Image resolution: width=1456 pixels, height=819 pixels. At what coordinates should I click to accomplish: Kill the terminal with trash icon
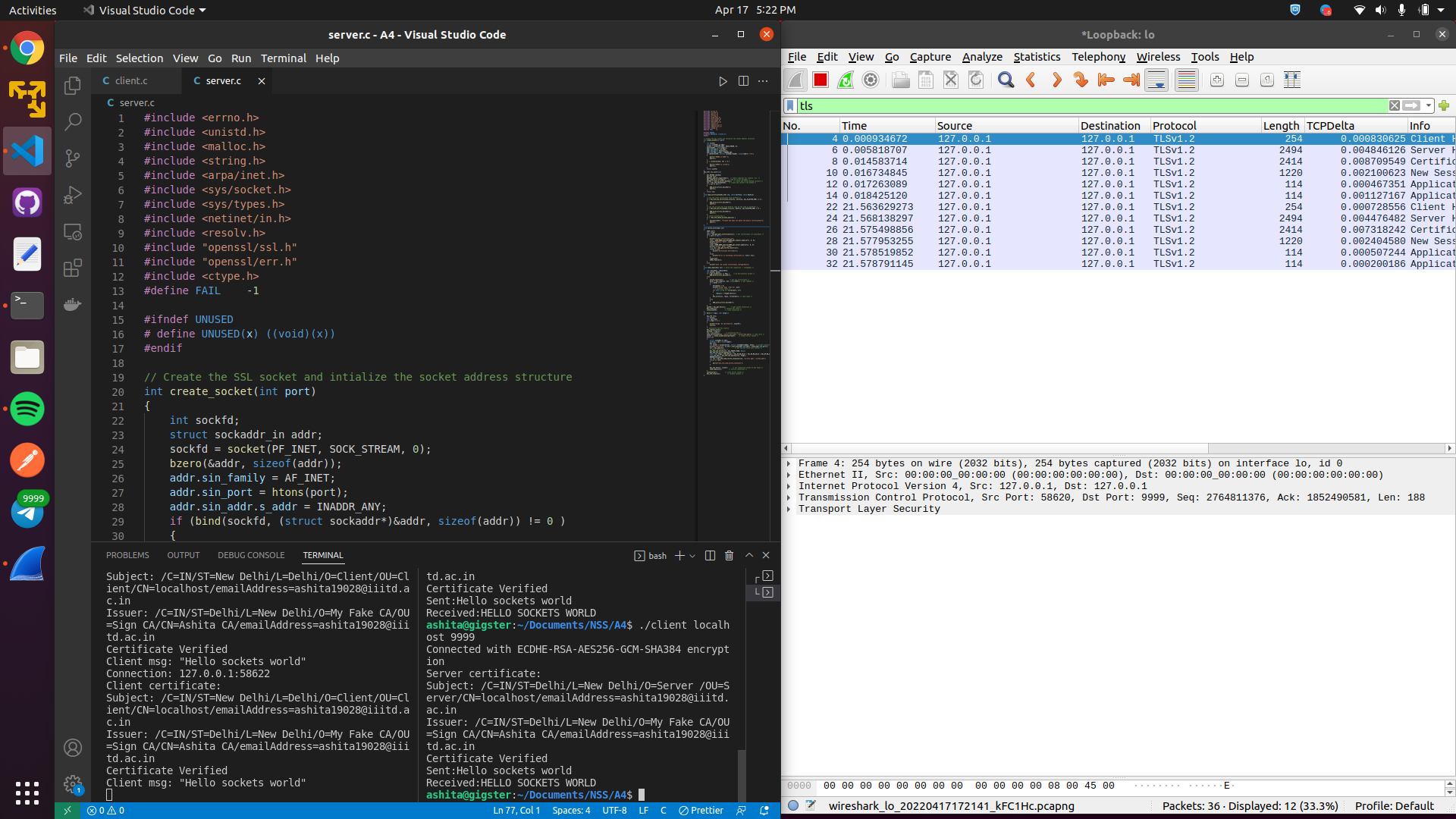[729, 555]
